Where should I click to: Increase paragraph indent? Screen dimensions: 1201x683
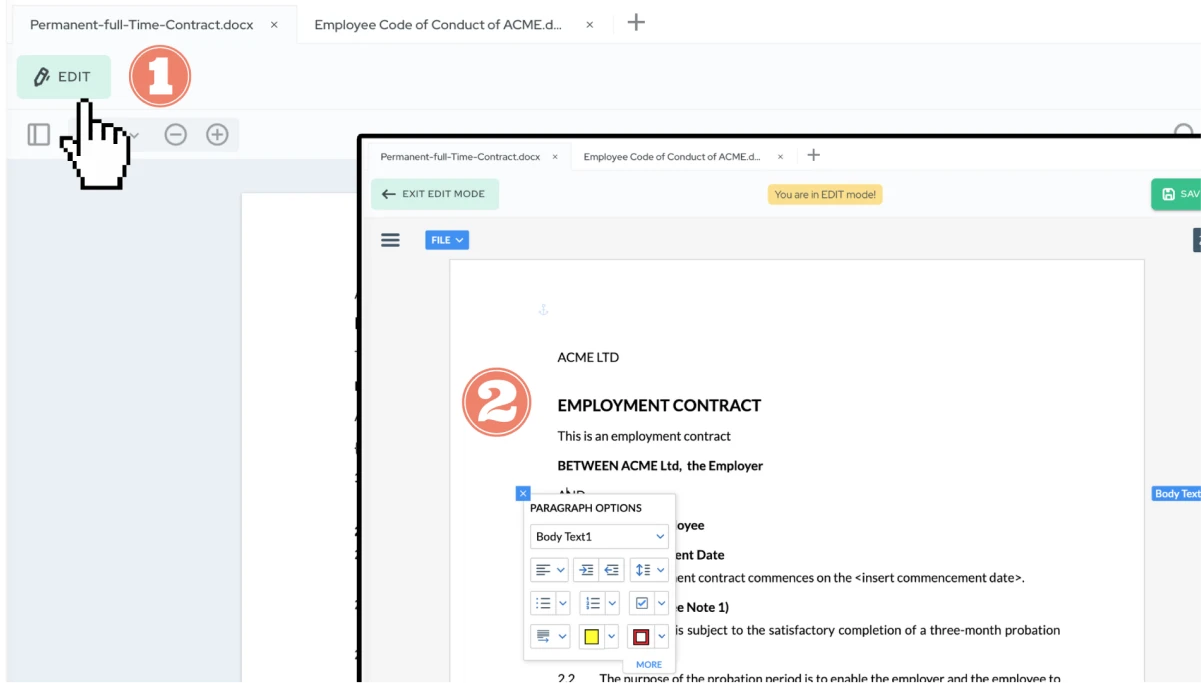tap(586, 570)
